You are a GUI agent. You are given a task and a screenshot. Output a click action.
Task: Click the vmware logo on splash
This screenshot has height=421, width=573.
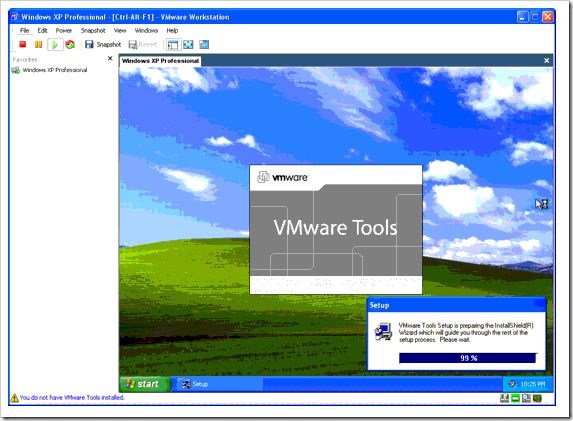point(283,177)
